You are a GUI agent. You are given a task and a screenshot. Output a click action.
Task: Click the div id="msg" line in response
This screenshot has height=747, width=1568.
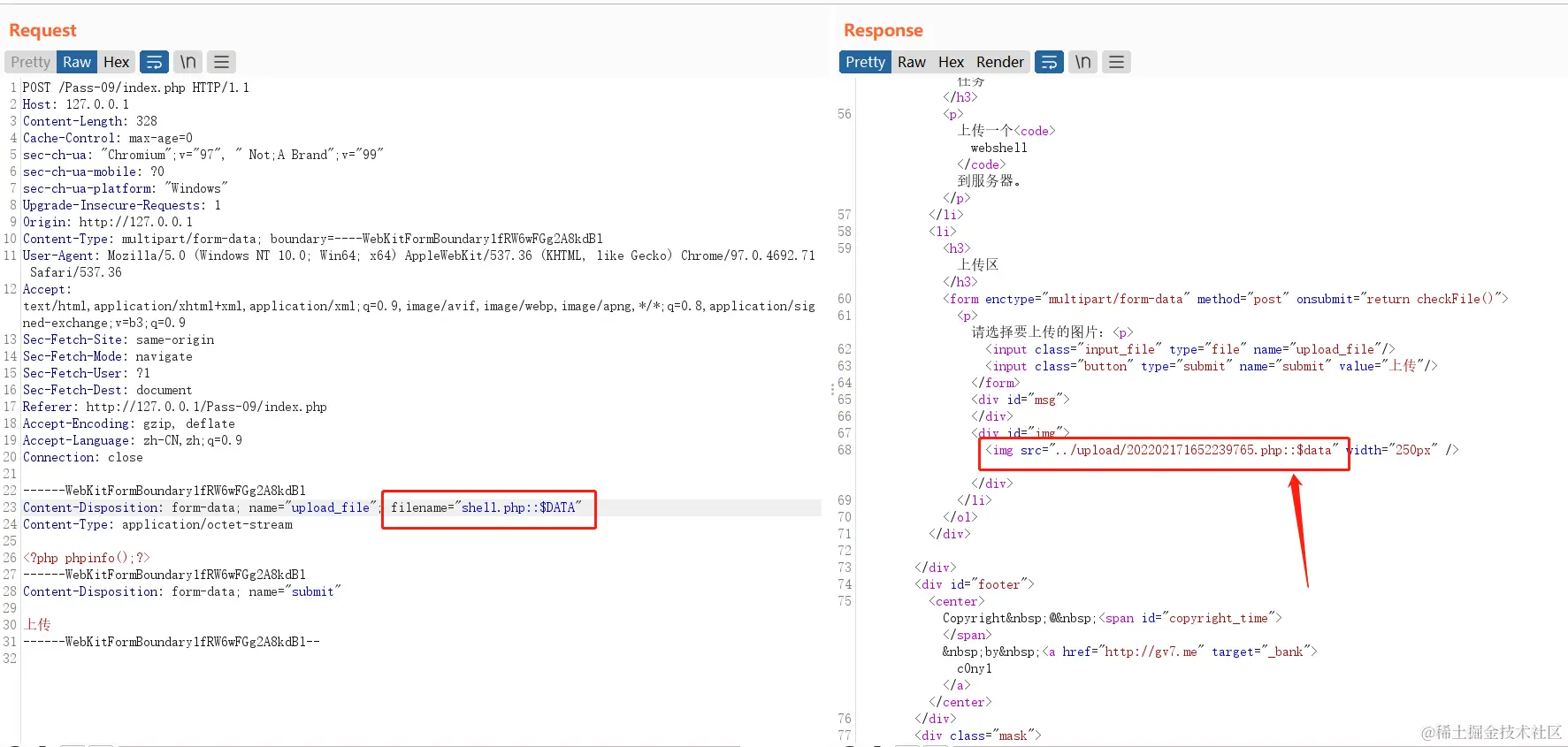point(1021,400)
